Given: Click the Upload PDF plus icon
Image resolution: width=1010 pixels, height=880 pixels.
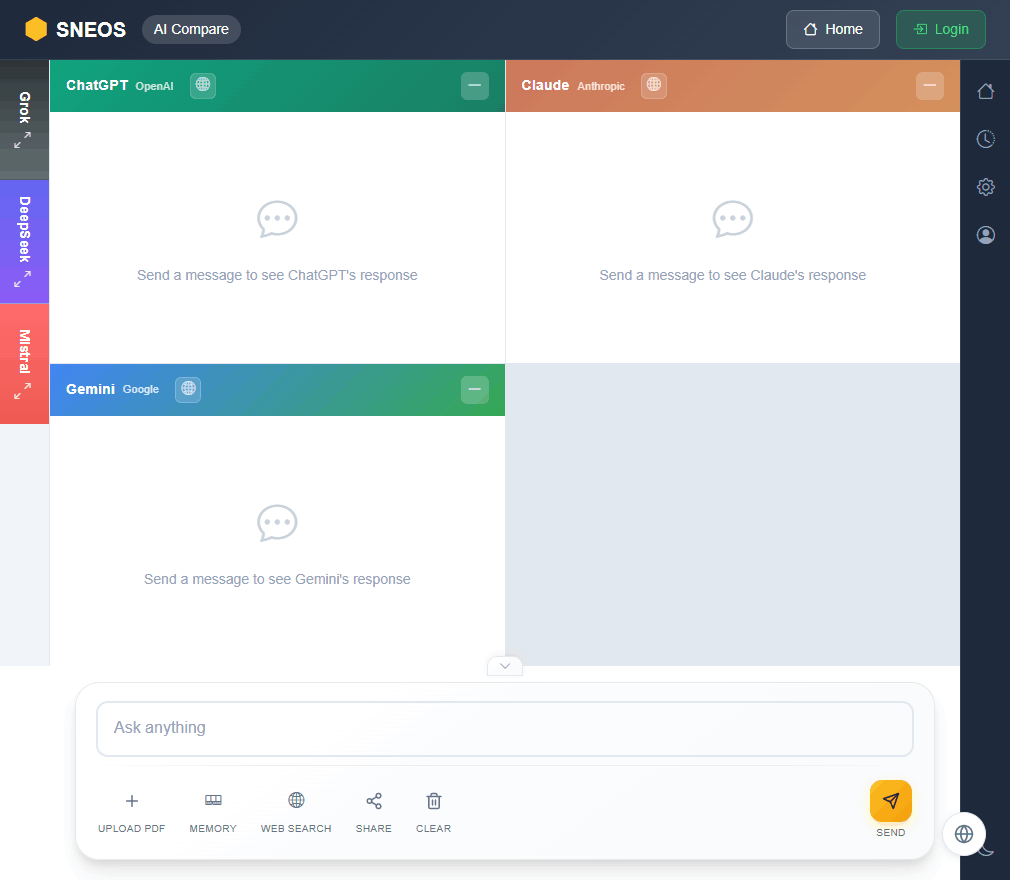Looking at the screenshot, I should (x=131, y=801).
